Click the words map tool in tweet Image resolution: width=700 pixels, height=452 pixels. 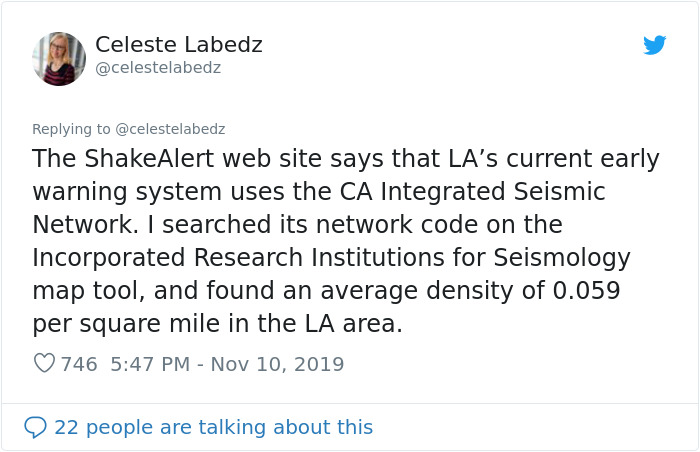pyautogui.click(x=88, y=291)
